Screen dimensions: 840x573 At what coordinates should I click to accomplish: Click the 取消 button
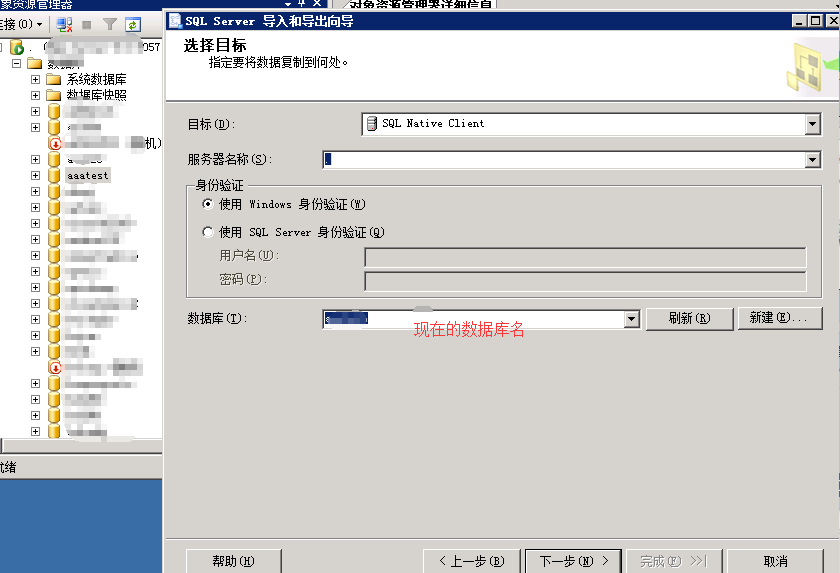tap(775, 561)
